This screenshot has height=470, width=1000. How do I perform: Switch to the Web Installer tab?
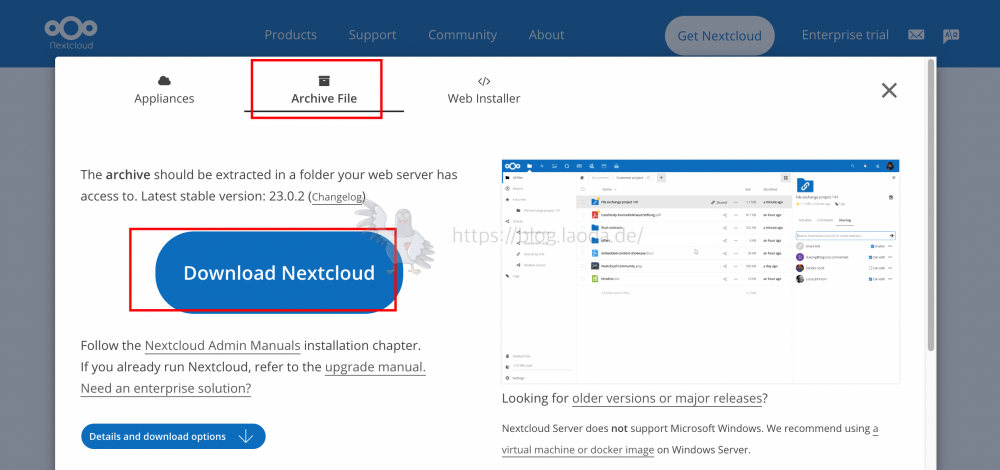coord(484,91)
